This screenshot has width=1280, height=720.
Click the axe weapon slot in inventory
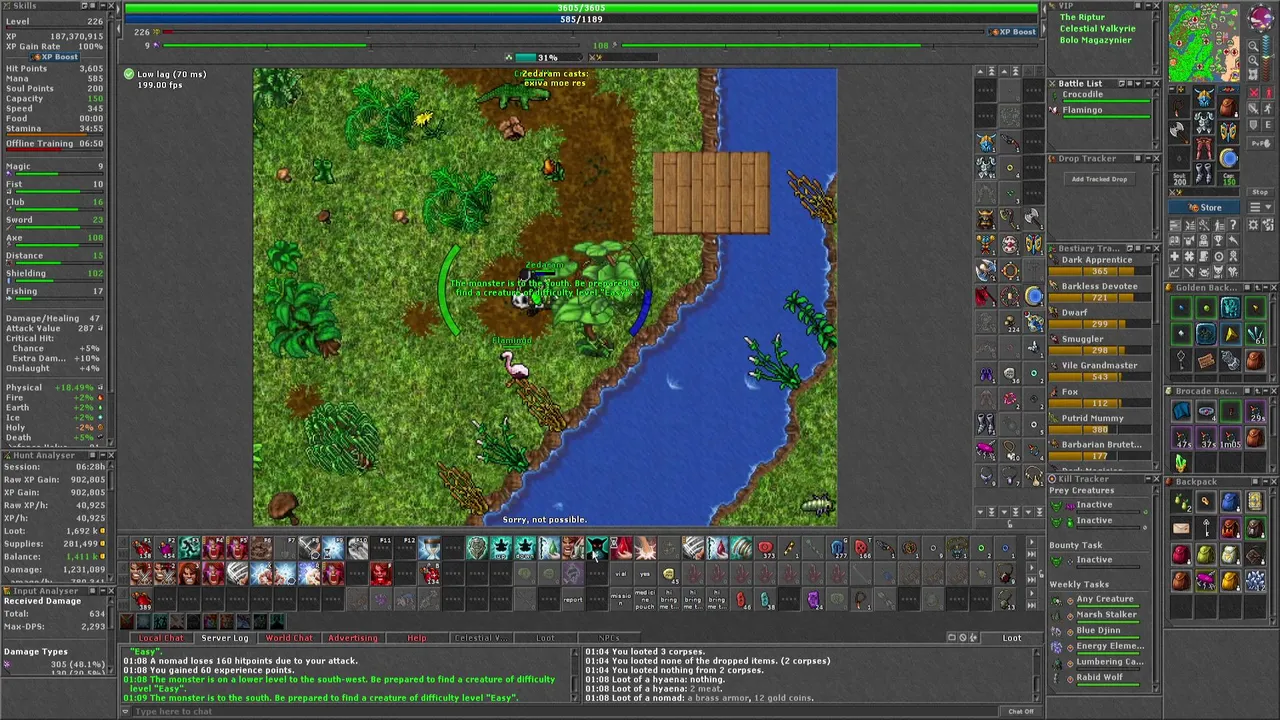[1179, 132]
